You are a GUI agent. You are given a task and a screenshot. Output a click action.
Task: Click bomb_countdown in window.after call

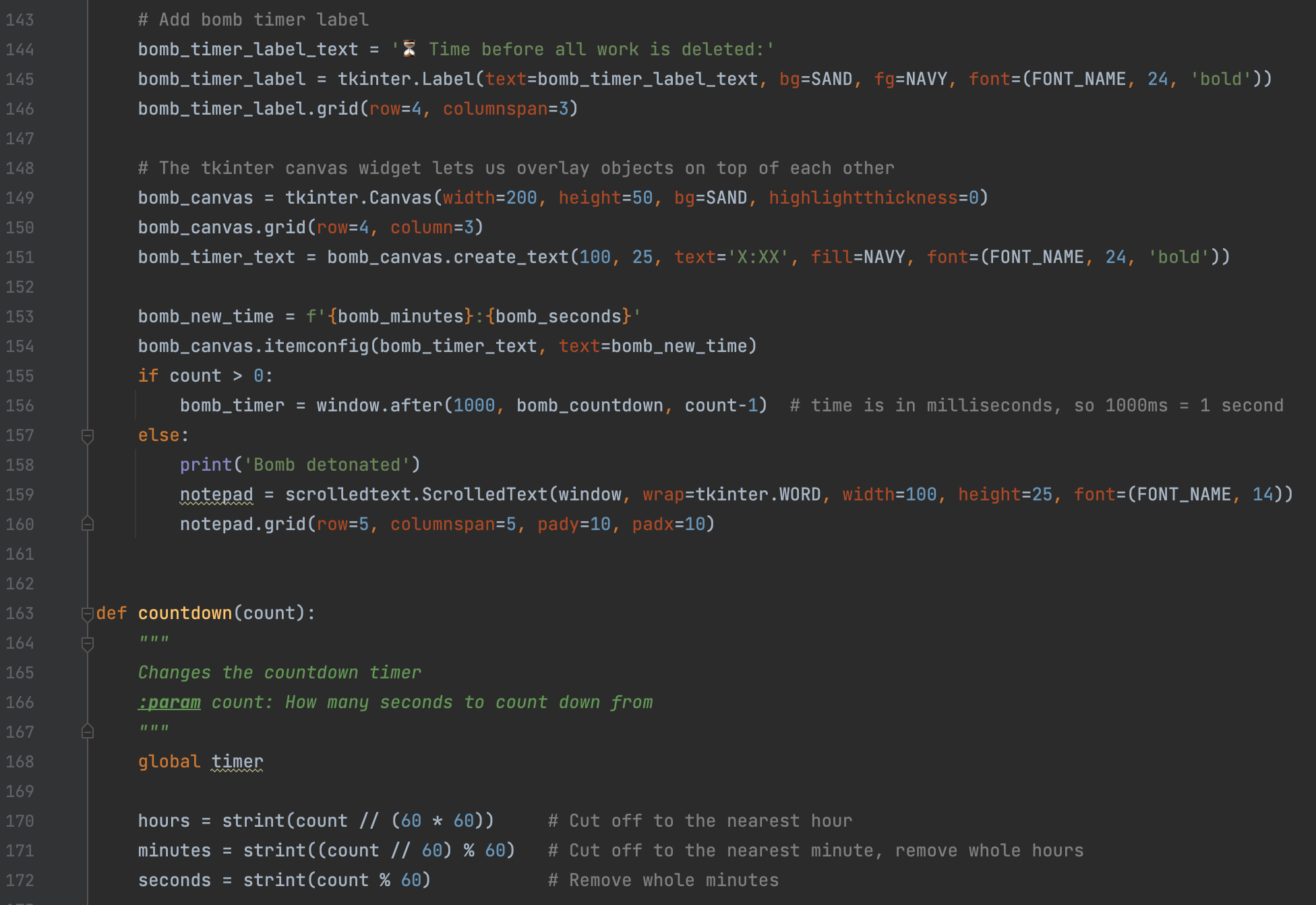point(589,405)
